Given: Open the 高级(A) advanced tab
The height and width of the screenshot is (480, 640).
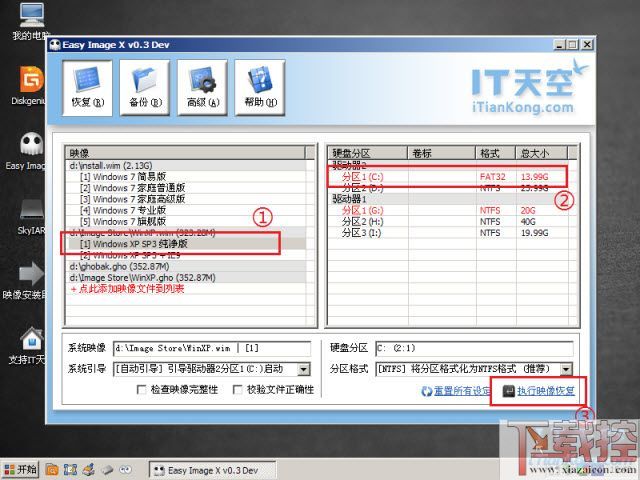Looking at the screenshot, I should [202, 88].
